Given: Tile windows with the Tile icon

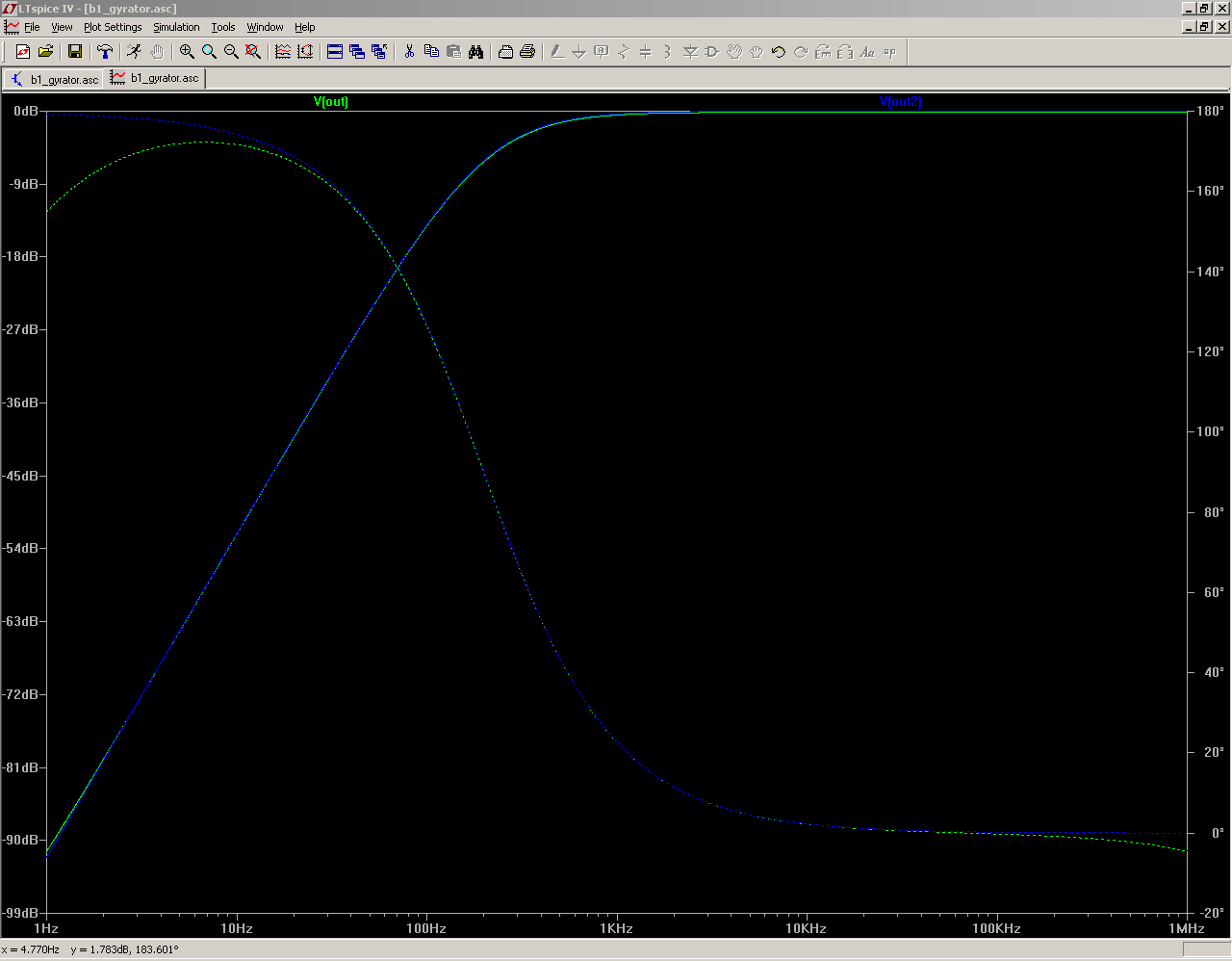Looking at the screenshot, I should click(x=335, y=52).
